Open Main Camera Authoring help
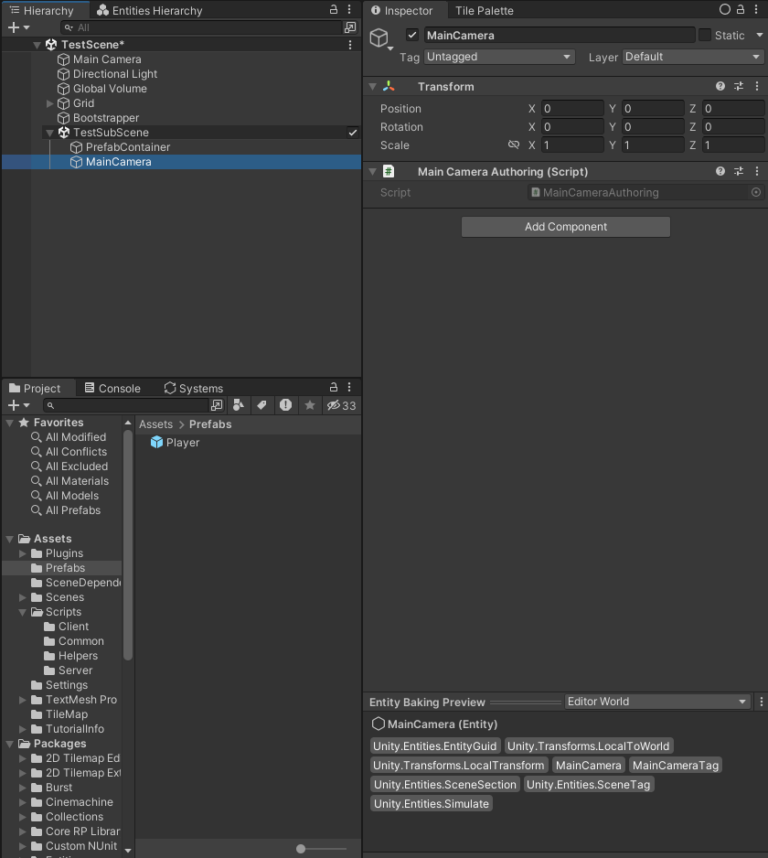768x858 pixels. coord(720,171)
